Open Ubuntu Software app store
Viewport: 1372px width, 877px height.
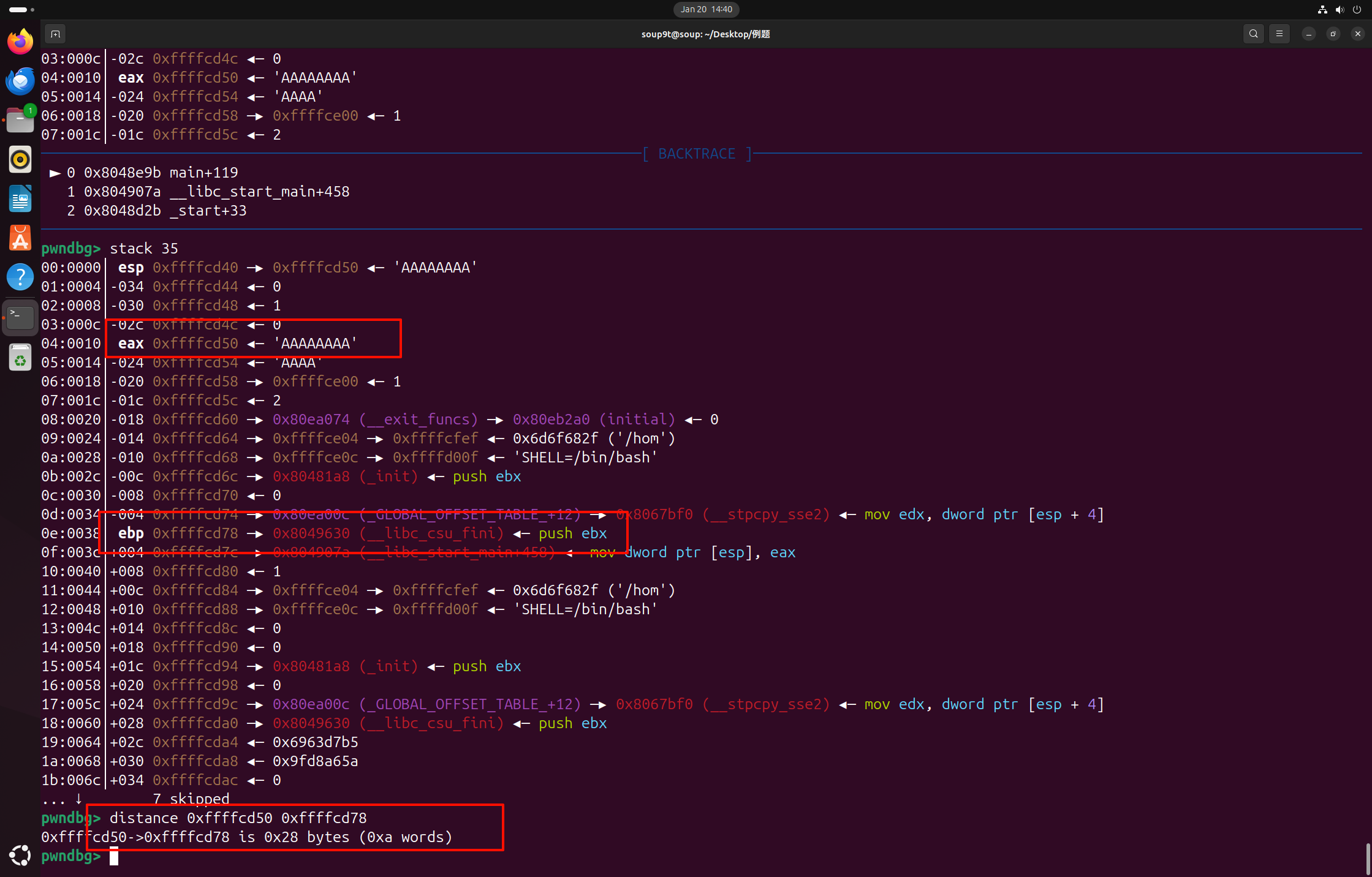tap(20, 238)
